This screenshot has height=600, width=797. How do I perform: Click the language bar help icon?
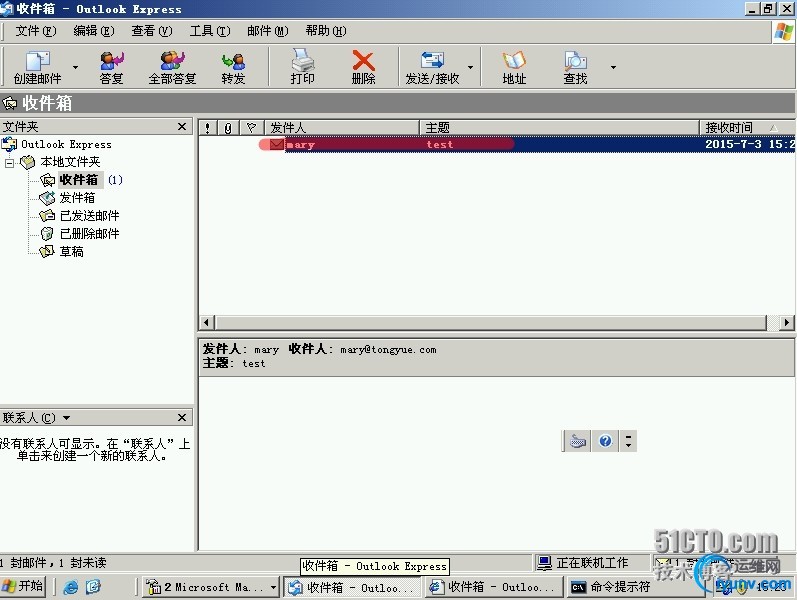(x=605, y=441)
